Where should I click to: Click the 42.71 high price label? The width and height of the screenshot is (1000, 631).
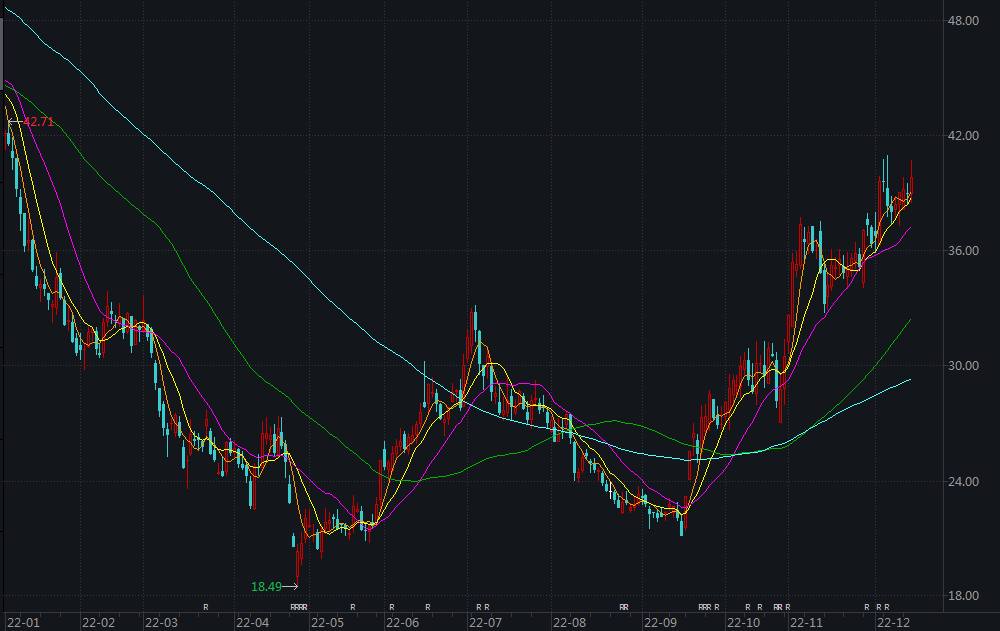pos(39,122)
